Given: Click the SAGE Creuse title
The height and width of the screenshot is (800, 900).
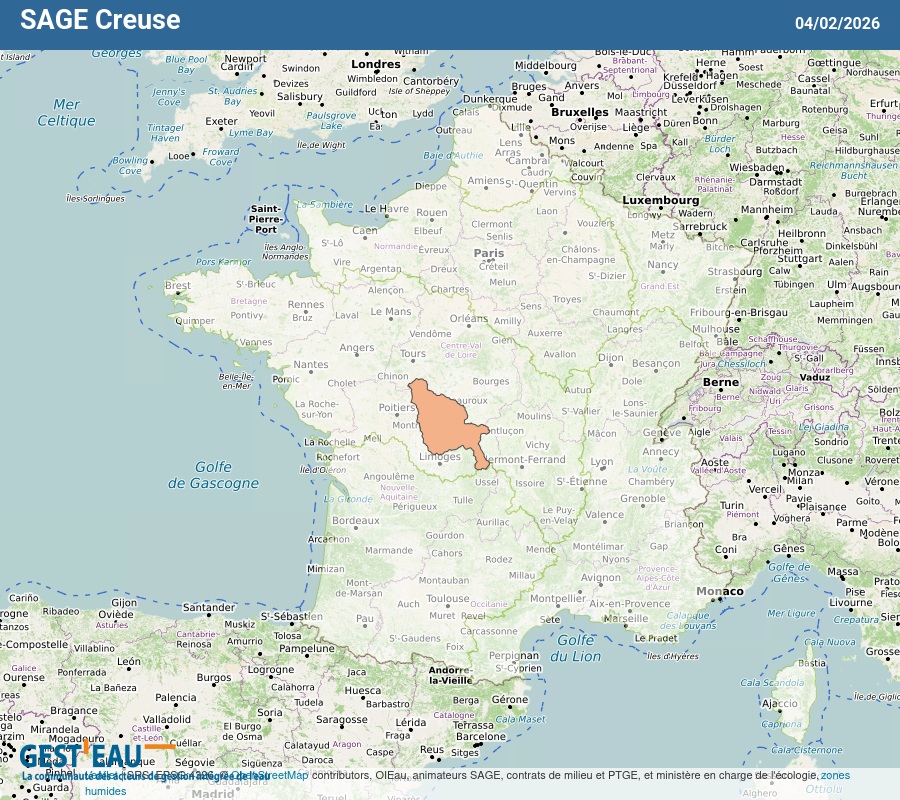Looking at the screenshot, I should coord(100,20).
